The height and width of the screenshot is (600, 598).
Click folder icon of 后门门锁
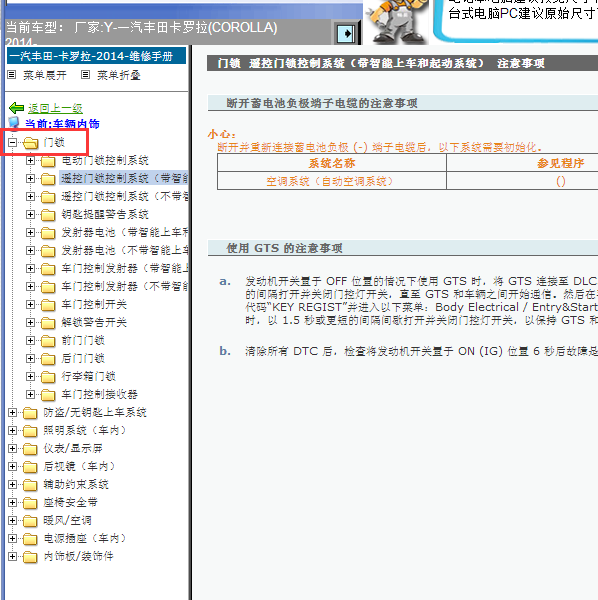tap(48, 359)
